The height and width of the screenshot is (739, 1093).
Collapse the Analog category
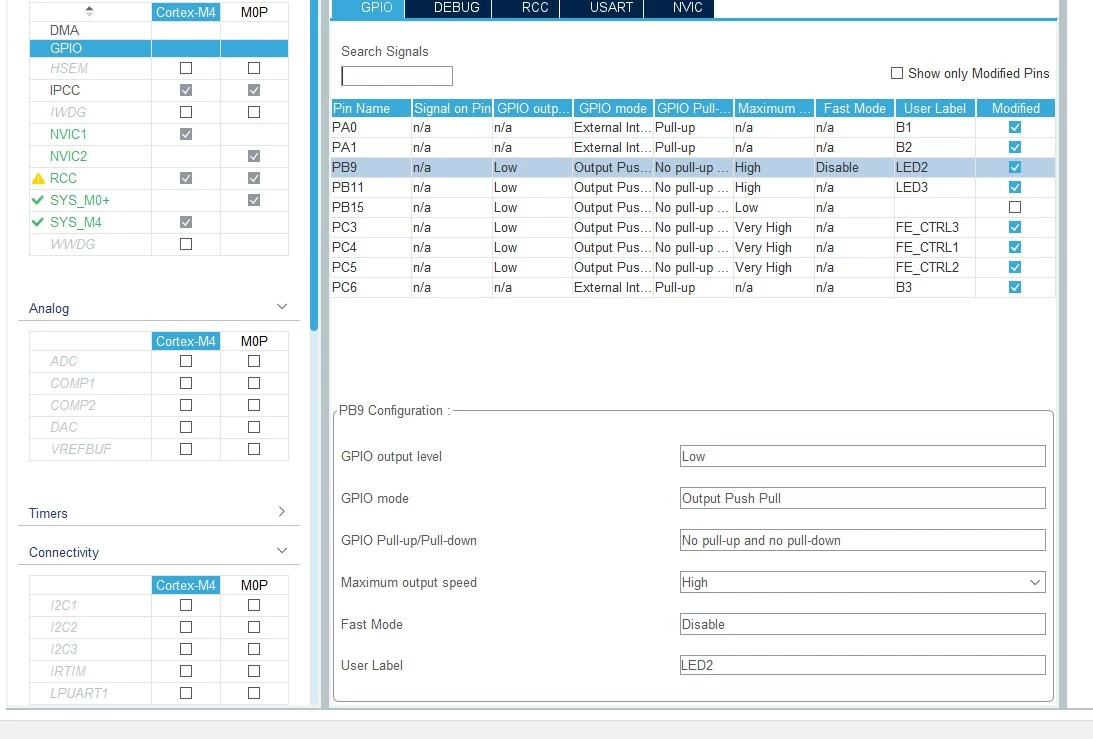point(282,307)
